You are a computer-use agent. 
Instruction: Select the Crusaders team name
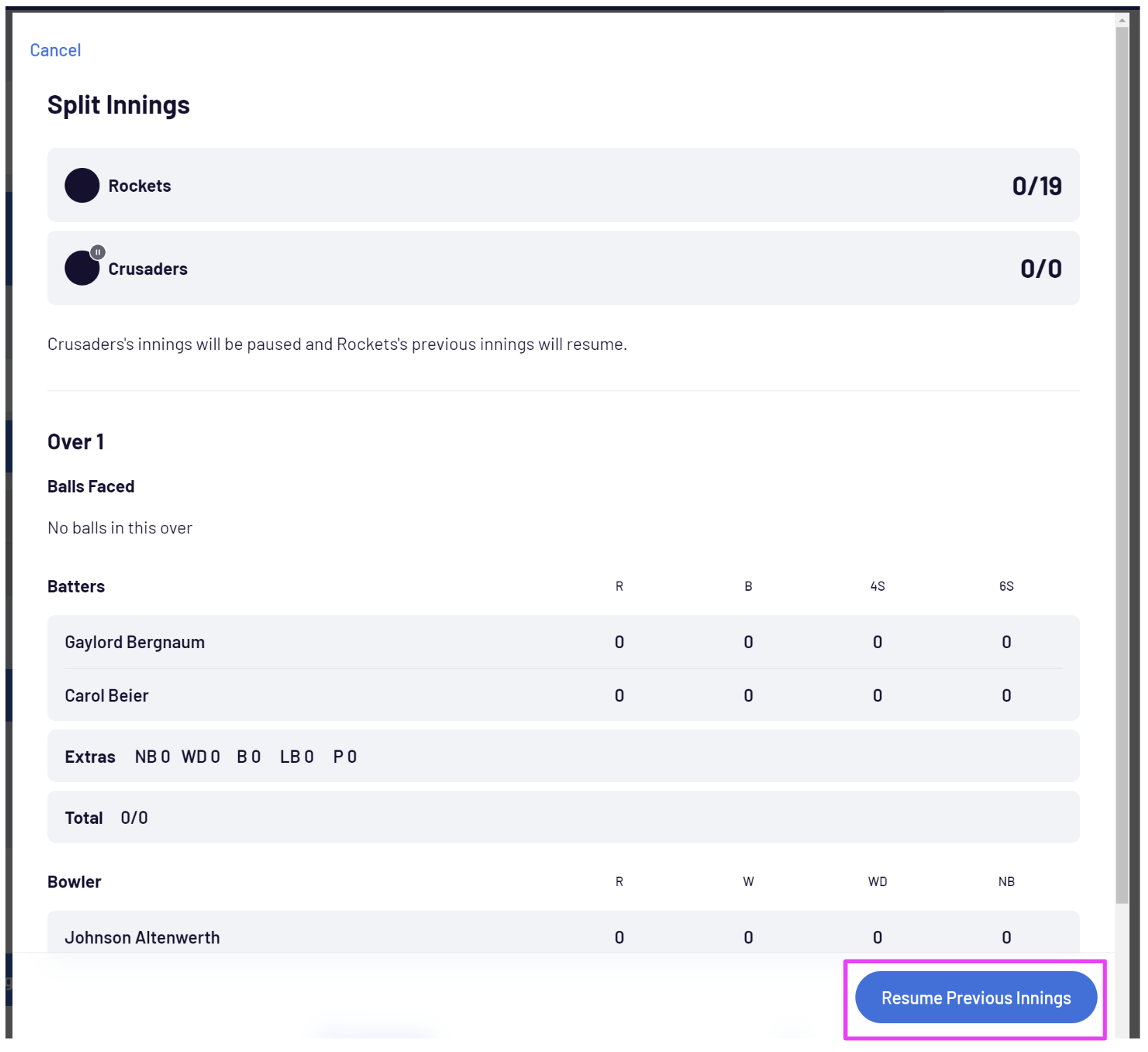click(148, 269)
